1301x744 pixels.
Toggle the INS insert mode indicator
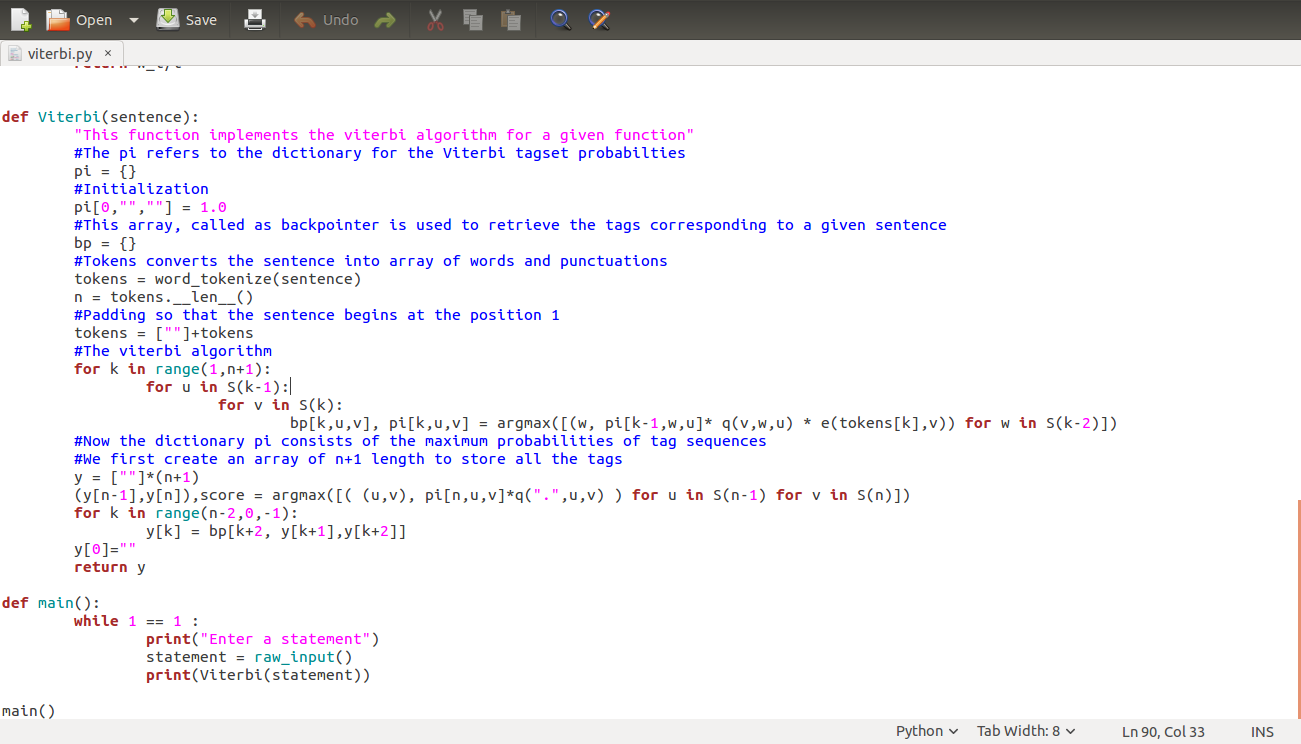[1262, 732]
